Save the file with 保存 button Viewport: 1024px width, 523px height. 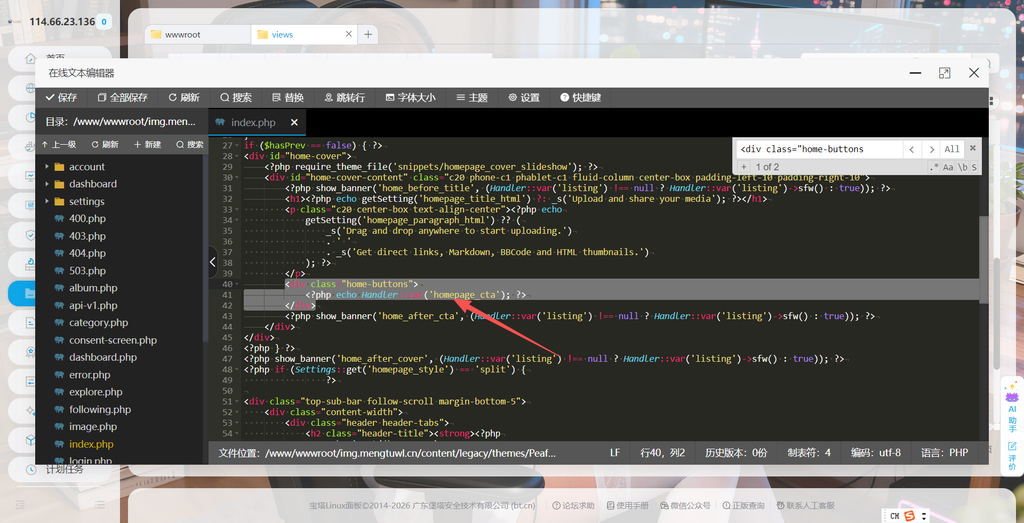point(61,98)
